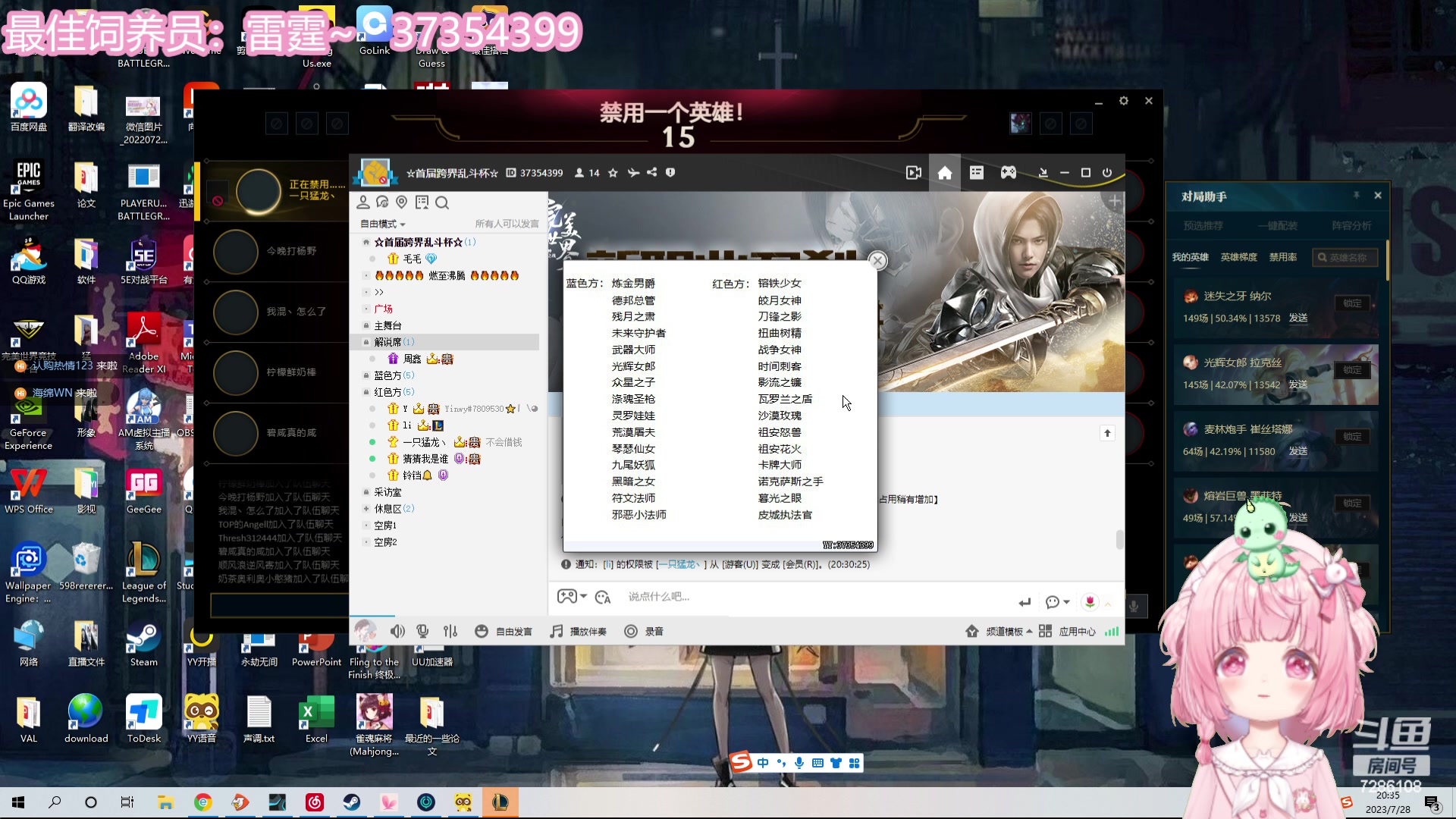Pin the 对局助手 panel
1456x819 pixels.
tap(1357, 196)
